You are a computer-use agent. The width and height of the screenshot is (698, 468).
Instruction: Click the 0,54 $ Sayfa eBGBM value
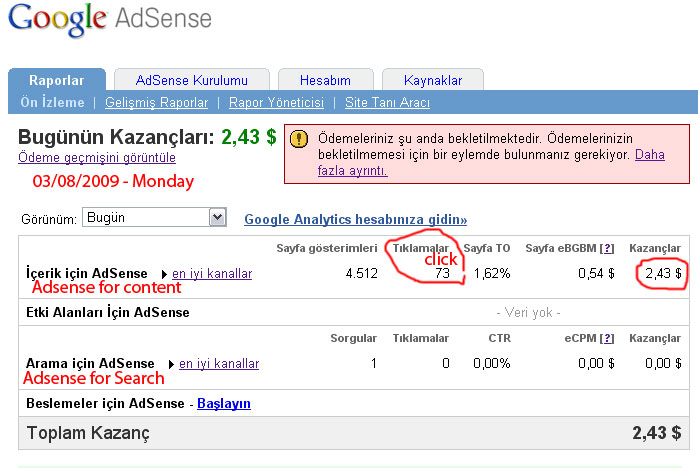coord(596,273)
